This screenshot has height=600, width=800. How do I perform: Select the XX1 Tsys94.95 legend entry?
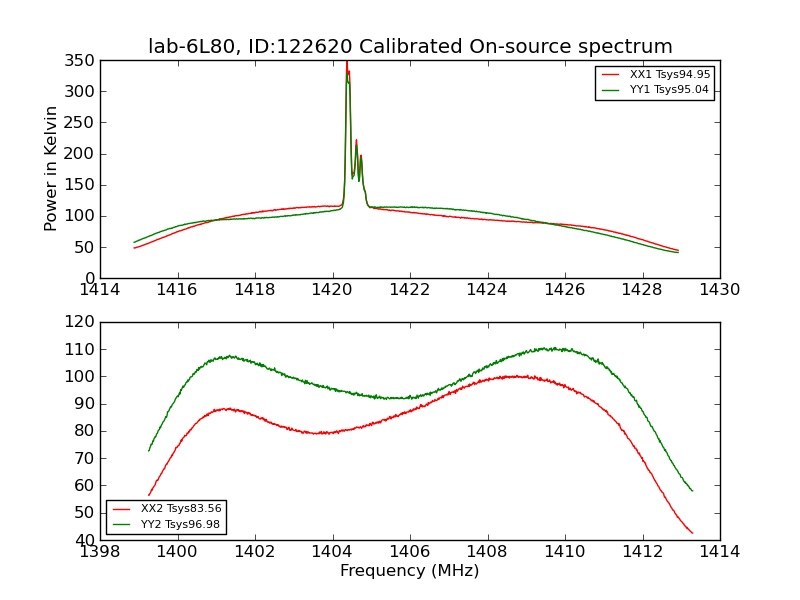[655, 74]
